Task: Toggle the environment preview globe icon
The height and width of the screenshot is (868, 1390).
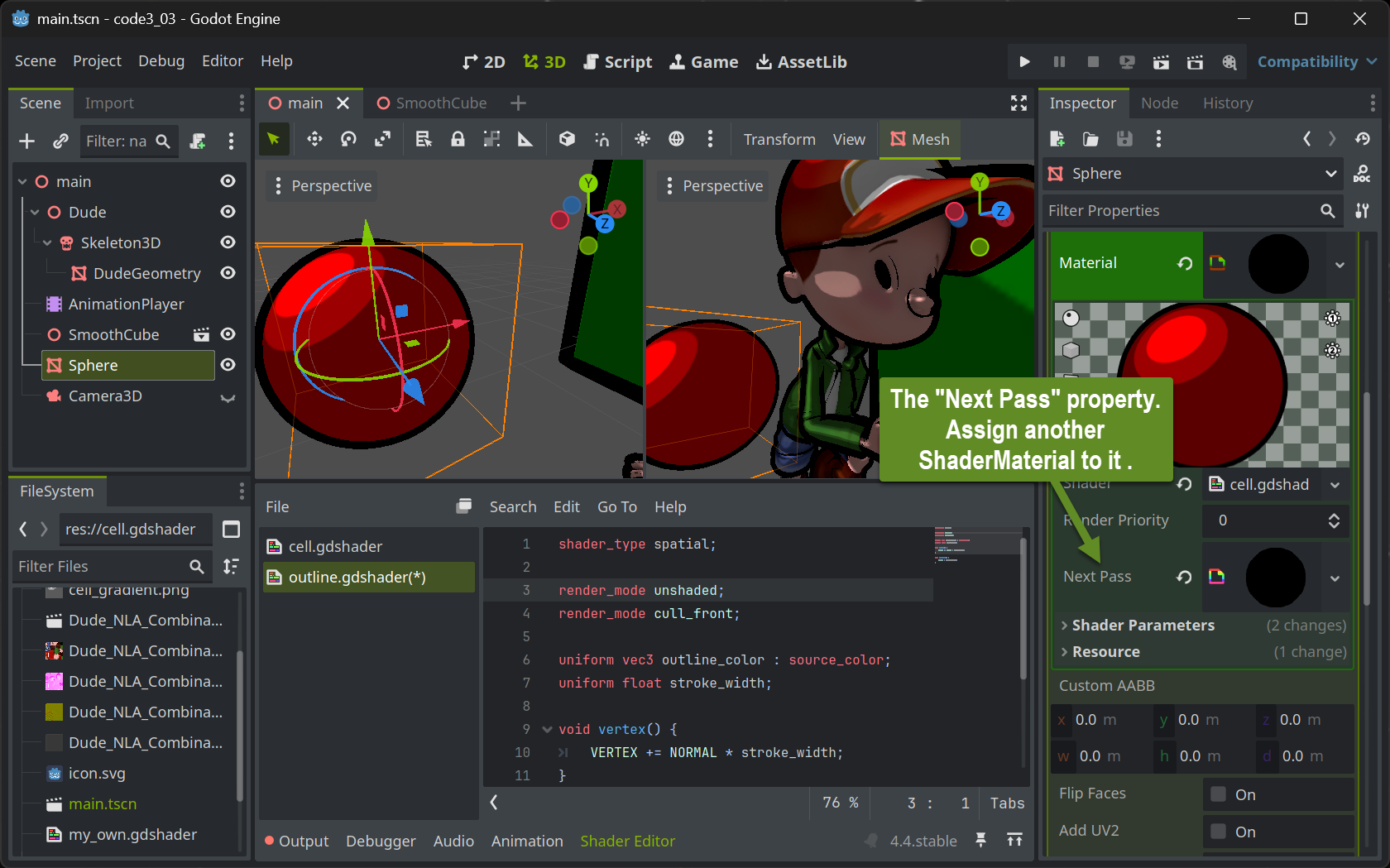Action: [676, 139]
